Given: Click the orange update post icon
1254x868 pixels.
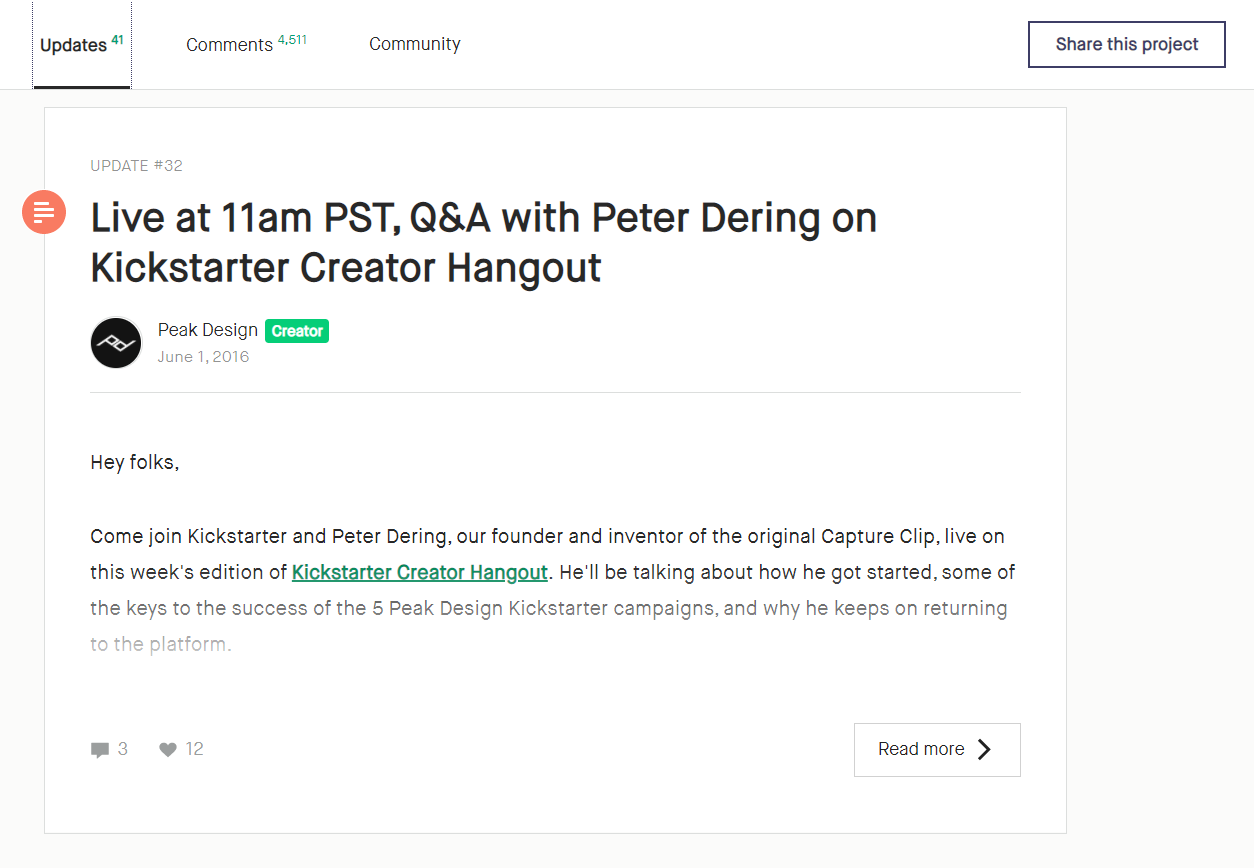Looking at the screenshot, I should click(44, 212).
